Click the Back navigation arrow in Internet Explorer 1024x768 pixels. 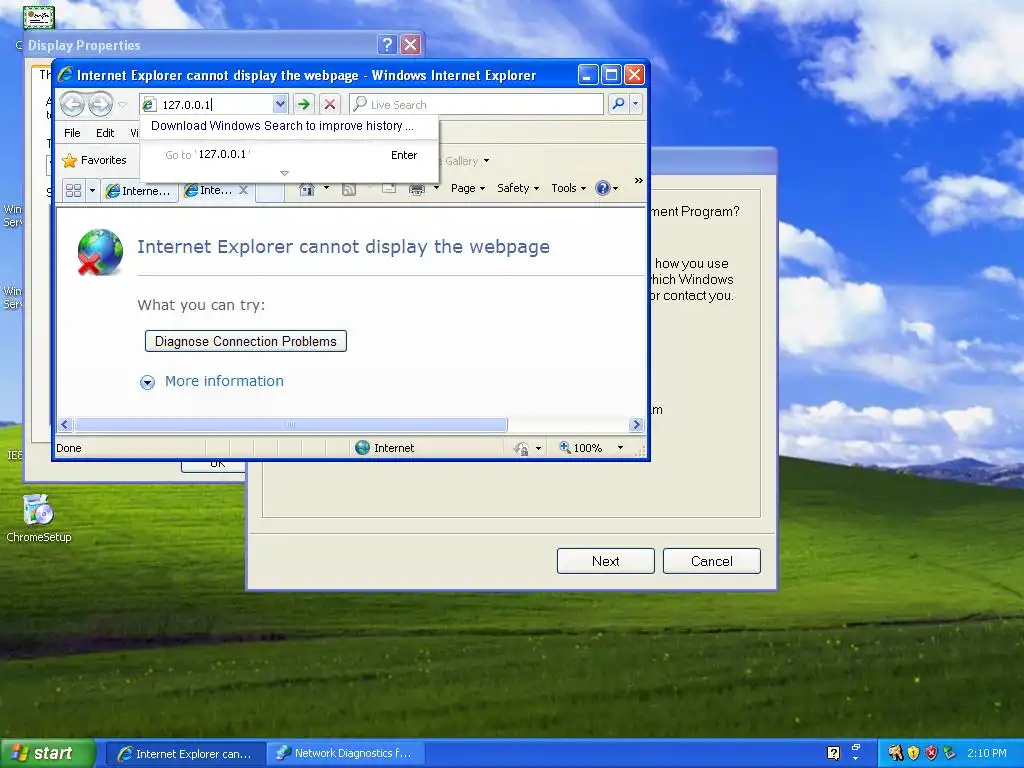point(72,104)
